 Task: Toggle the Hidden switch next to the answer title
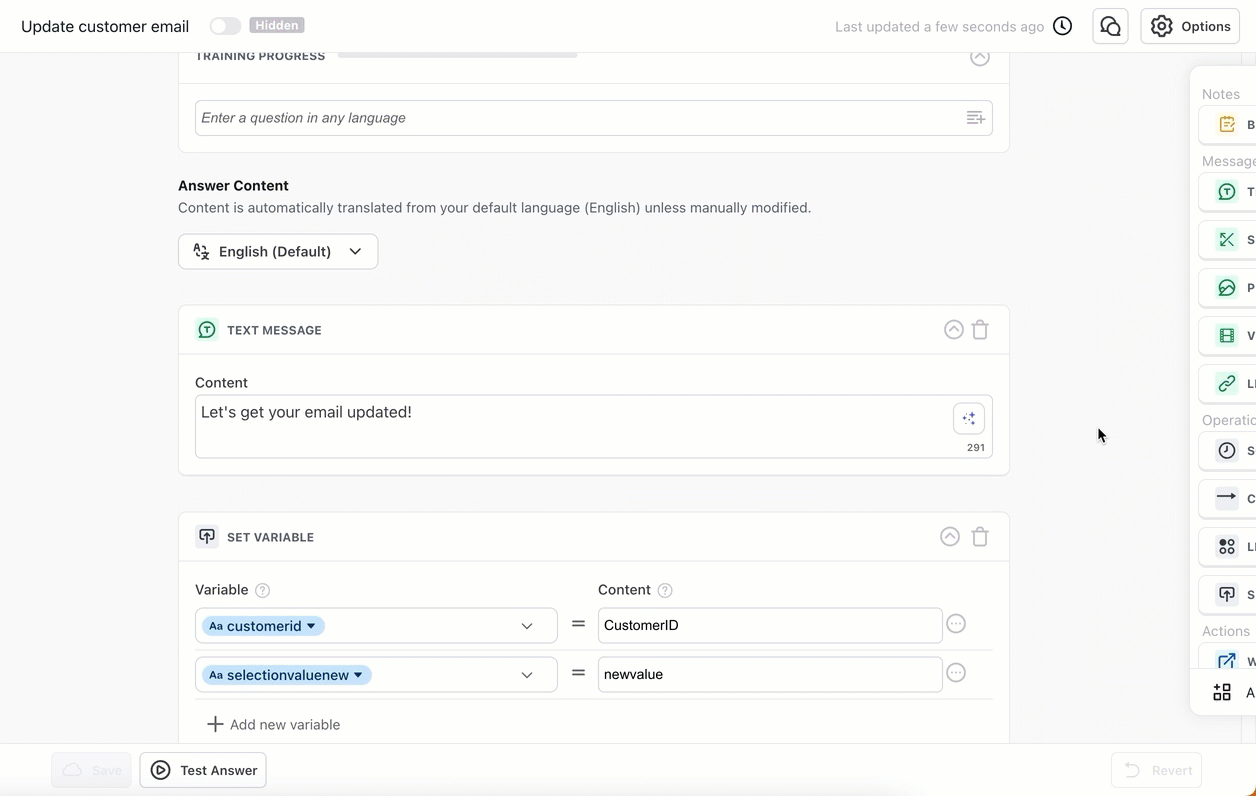225,25
